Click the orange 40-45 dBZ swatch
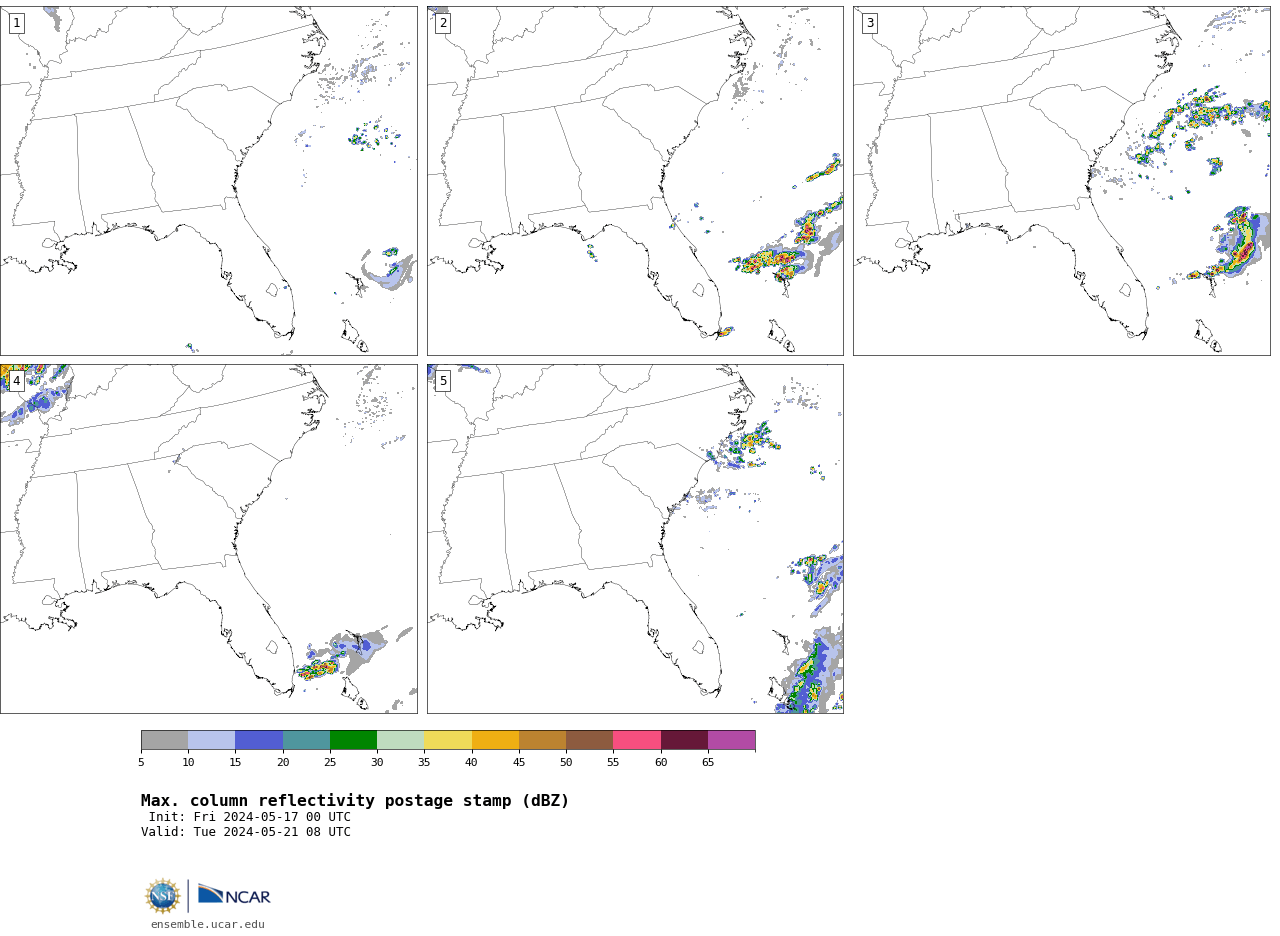Screen dimensions: 1280x936 click(x=495, y=740)
